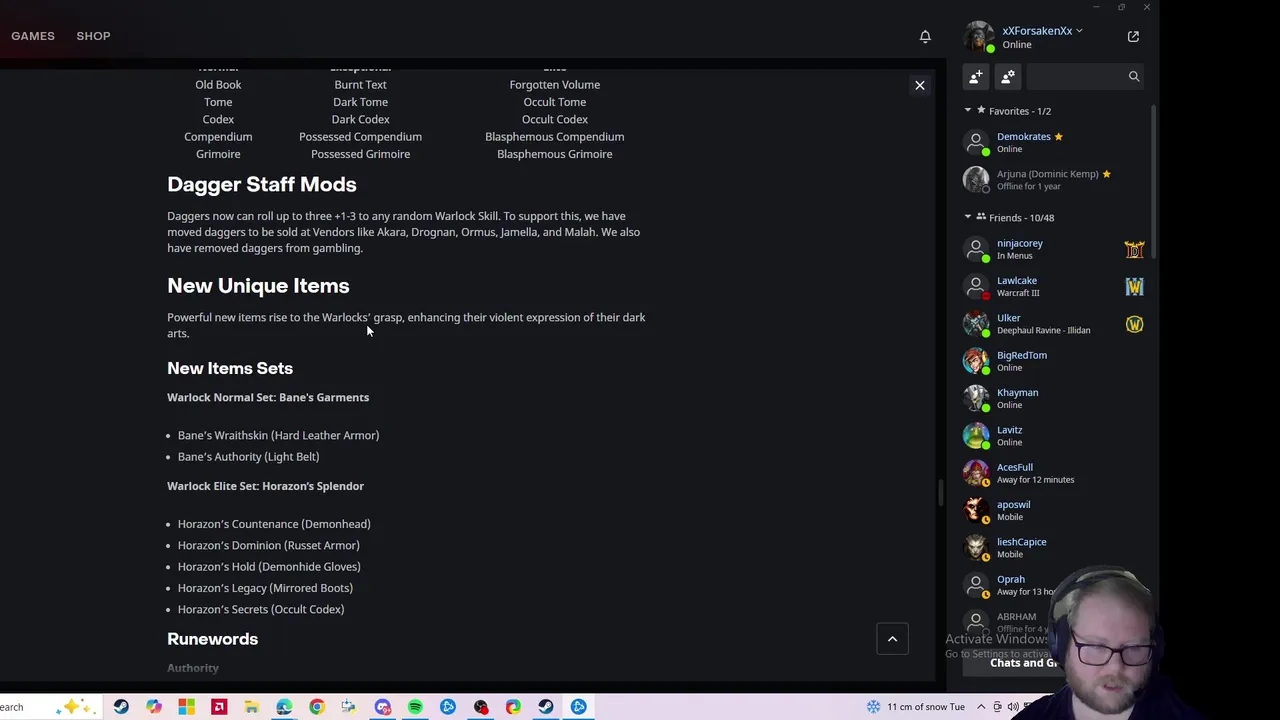Expand the xXForsakenXx status dropdown
1280x720 pixels.
click(x=1079, y=31)
